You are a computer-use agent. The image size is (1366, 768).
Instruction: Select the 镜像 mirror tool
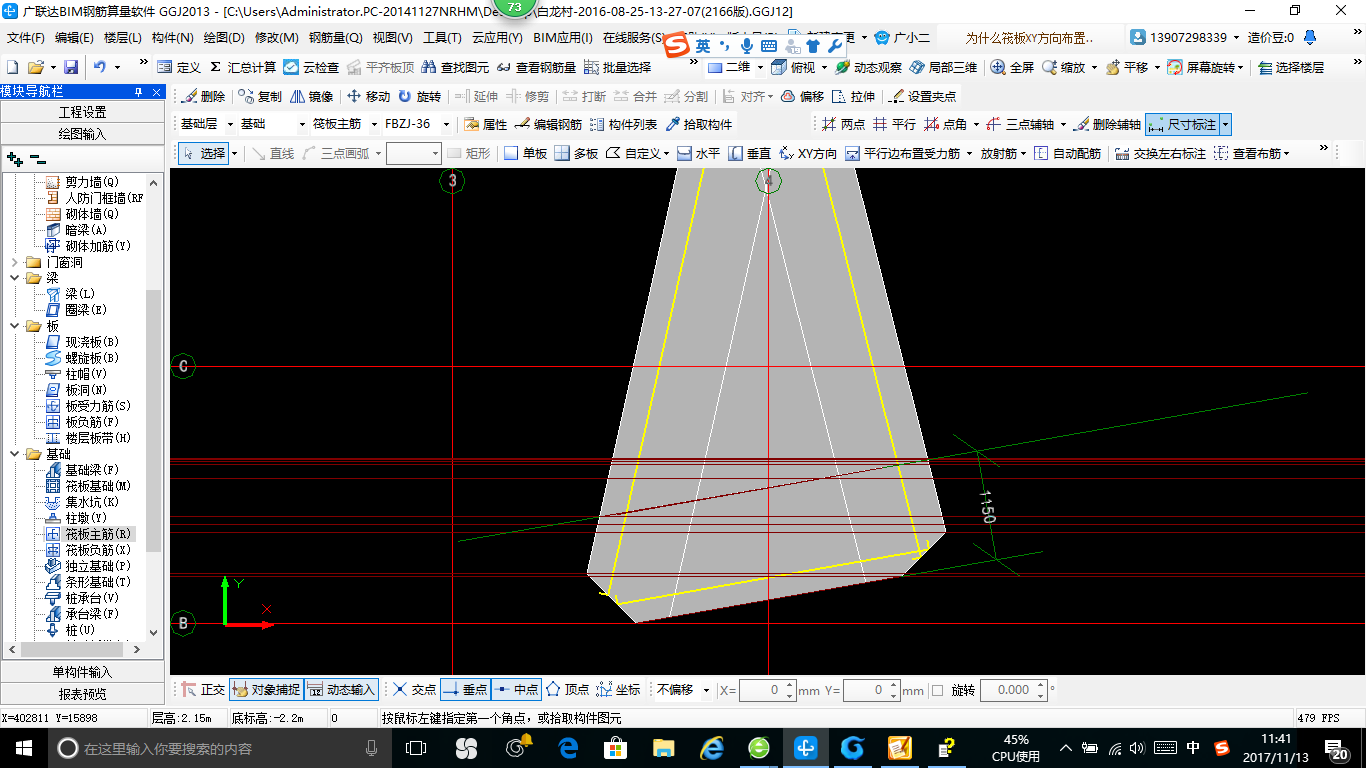tap(311, 97)
